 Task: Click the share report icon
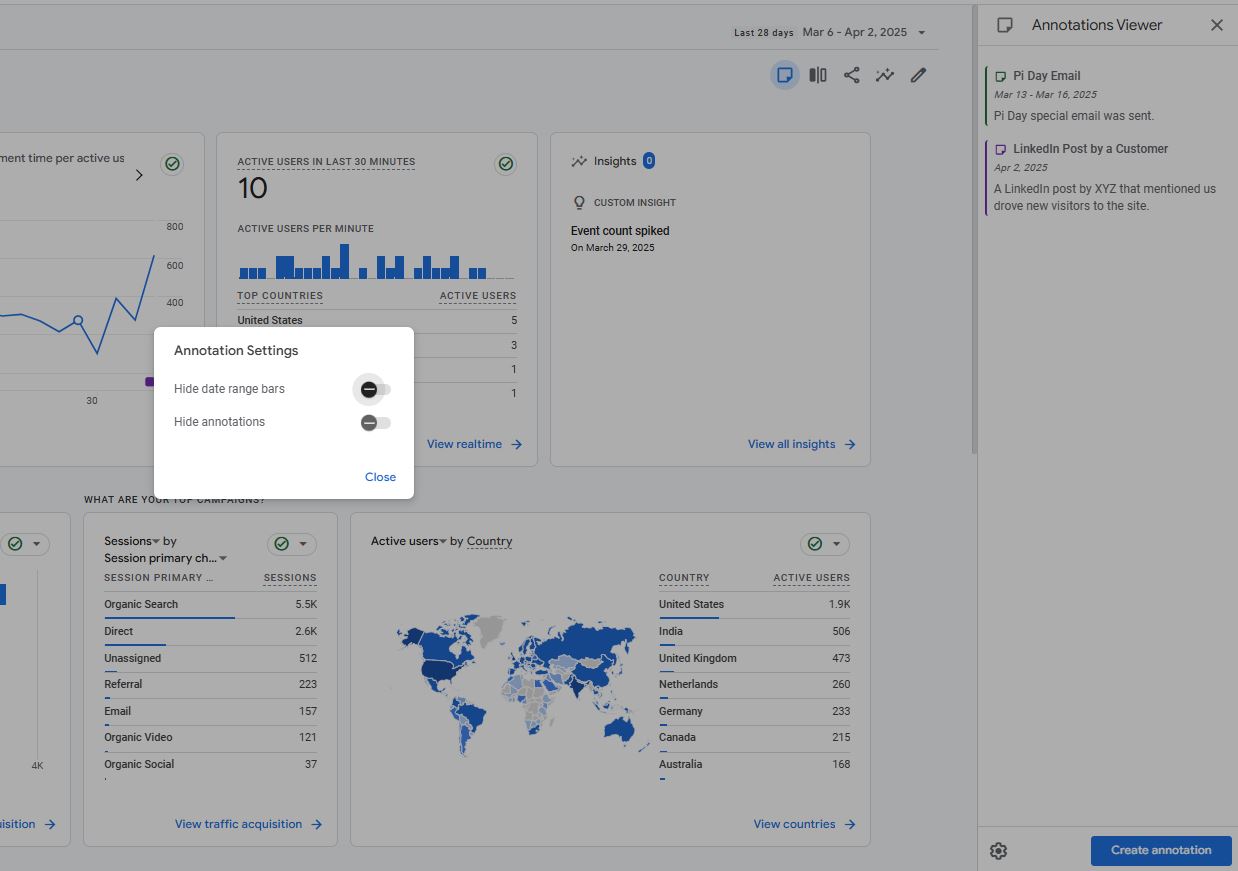coord(851,75)
